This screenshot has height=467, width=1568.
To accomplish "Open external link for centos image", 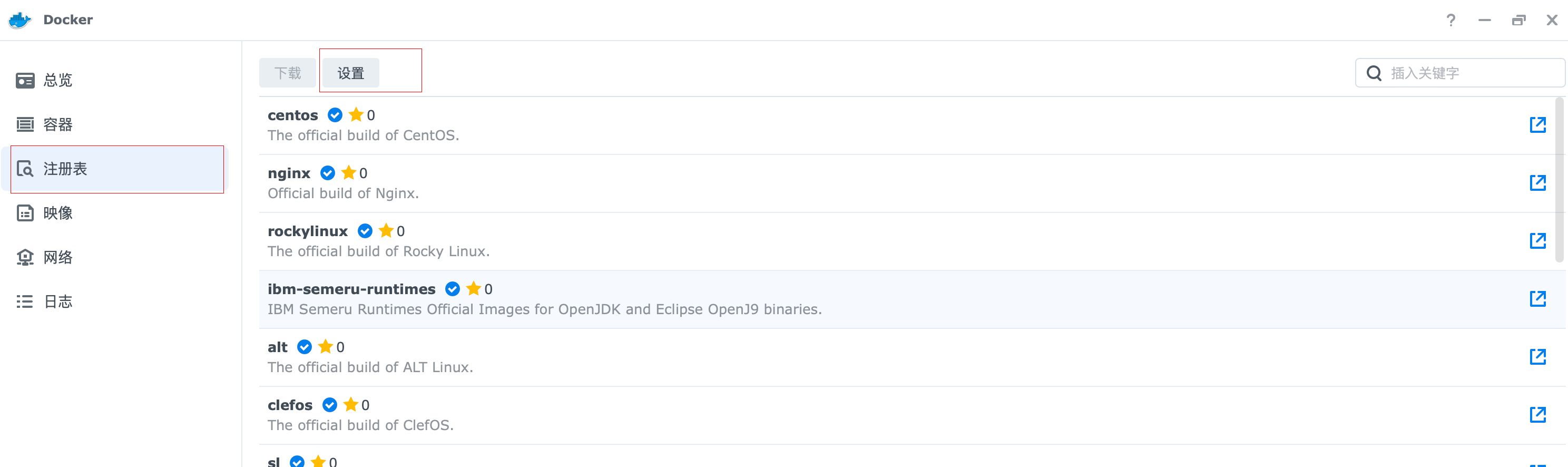I will (x=1537, y=125).
